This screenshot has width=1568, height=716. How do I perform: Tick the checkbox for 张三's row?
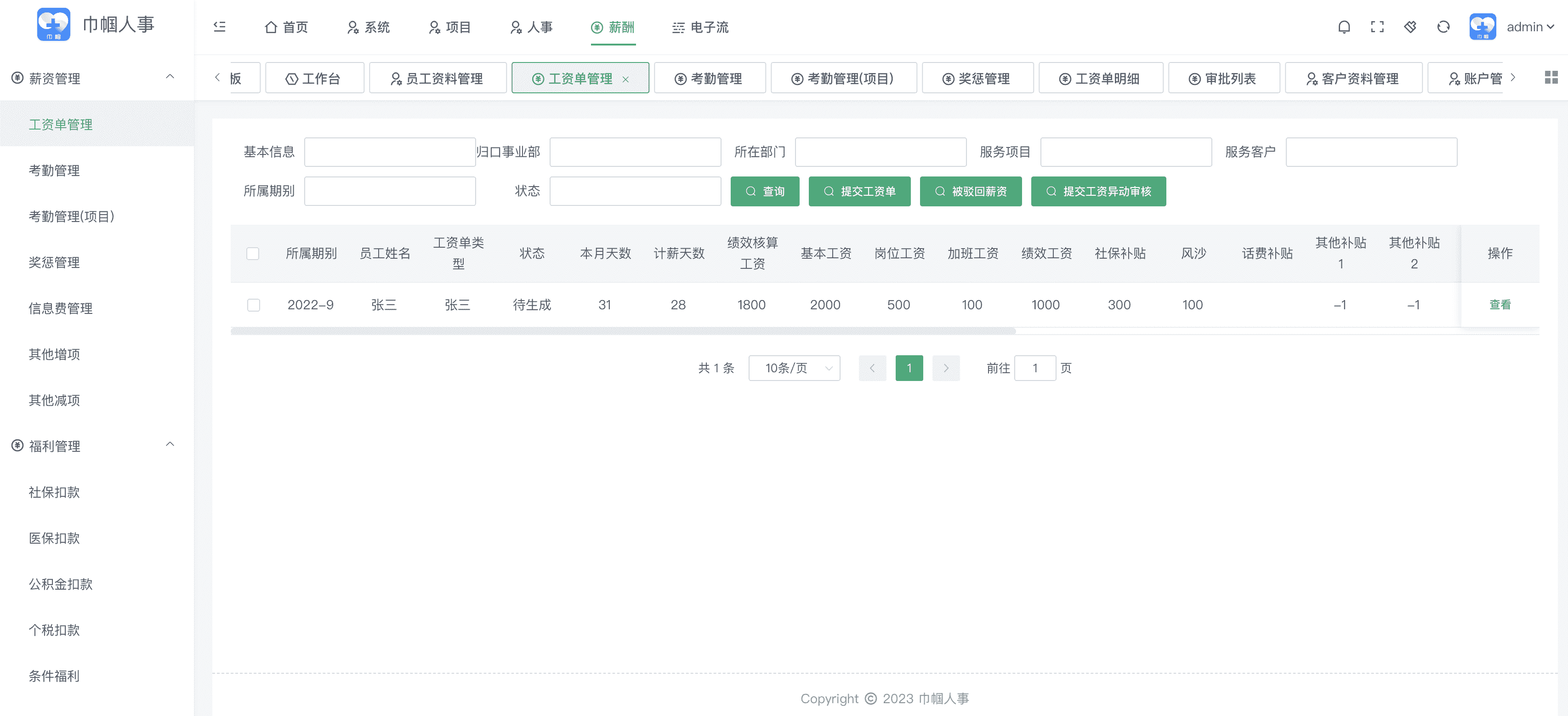pos(253,304)
